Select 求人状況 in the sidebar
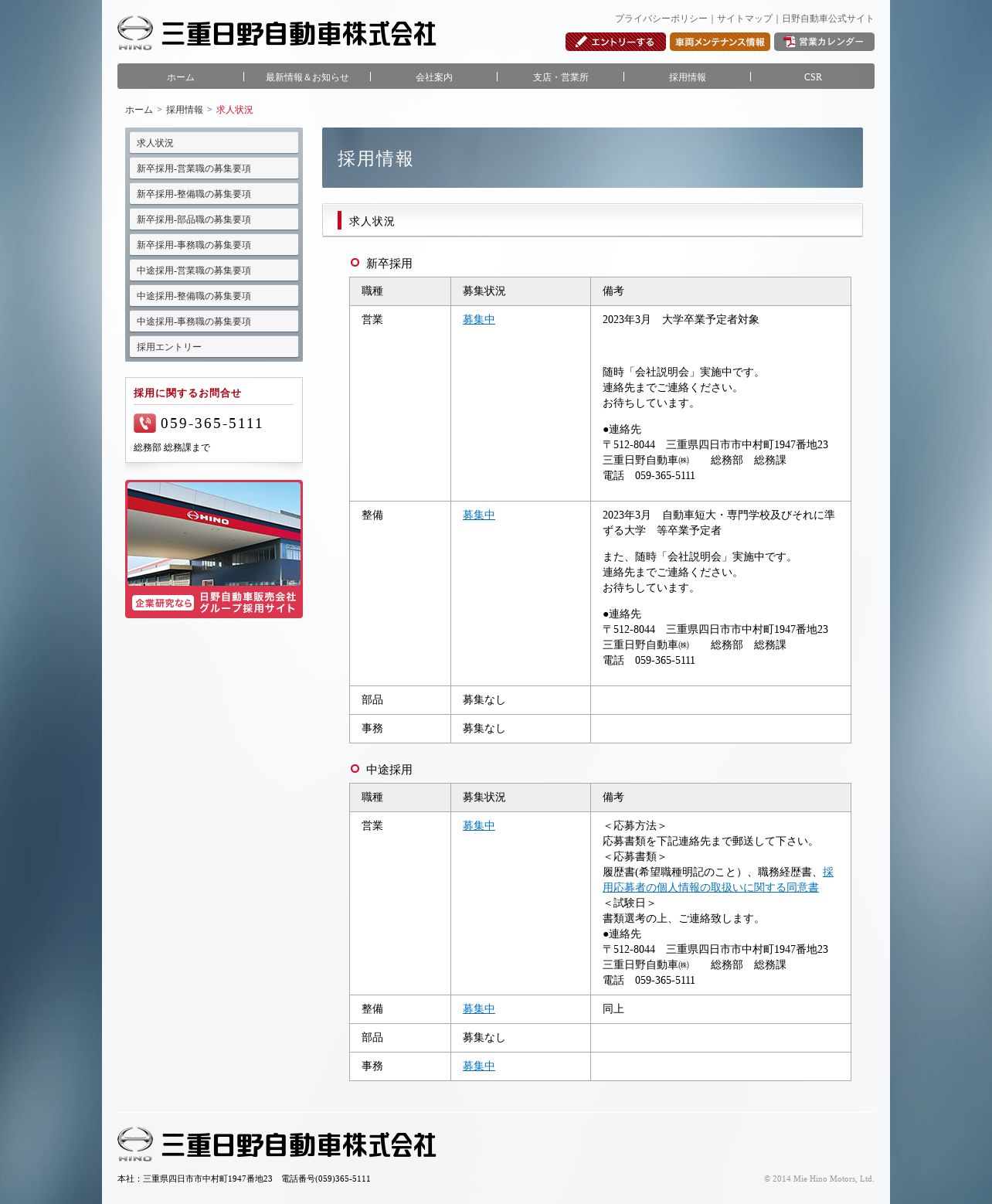This screenshot has width=992, height=1204. (214, 143)
